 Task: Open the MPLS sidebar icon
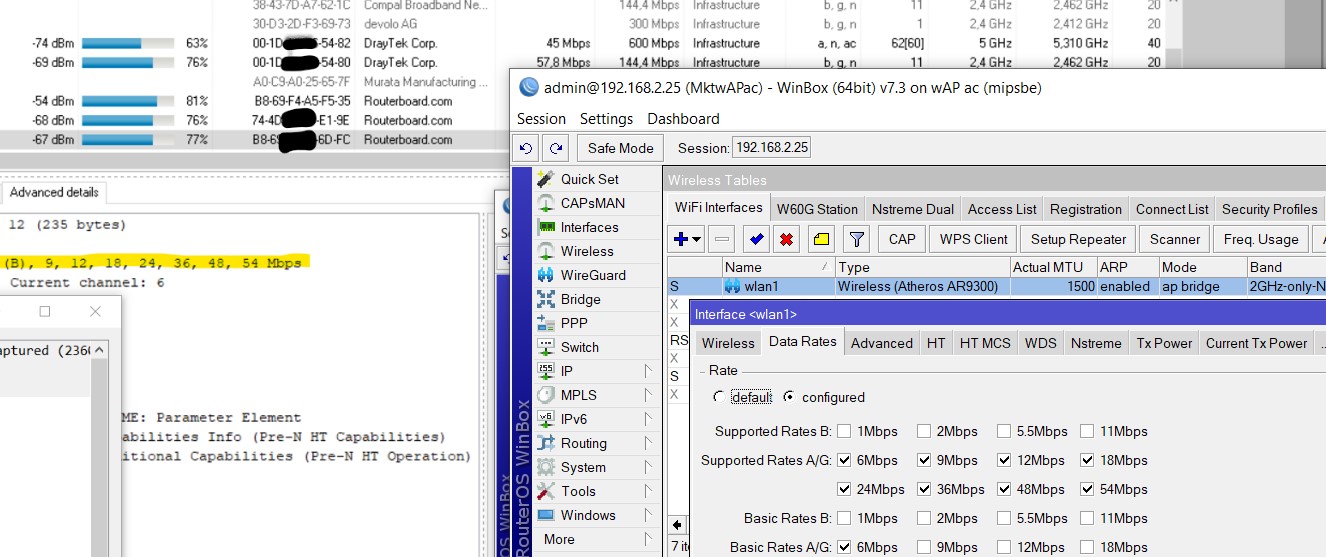545,395
